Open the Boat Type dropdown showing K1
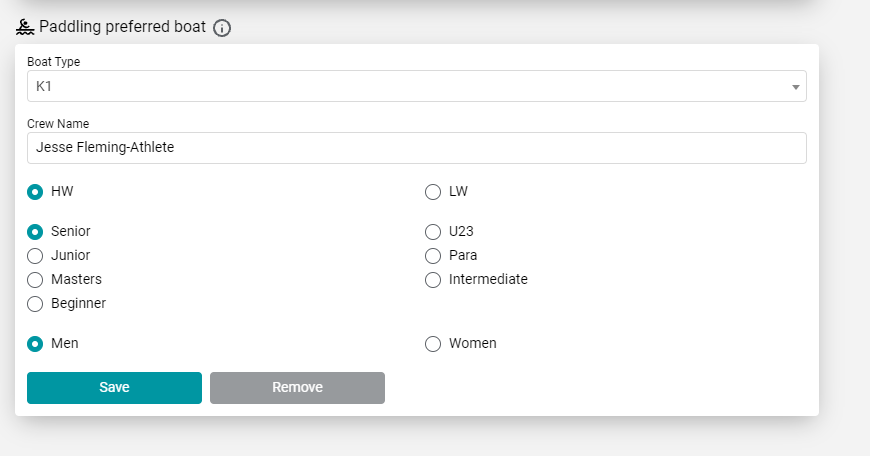The image size is (870, 456). (417, 86)
